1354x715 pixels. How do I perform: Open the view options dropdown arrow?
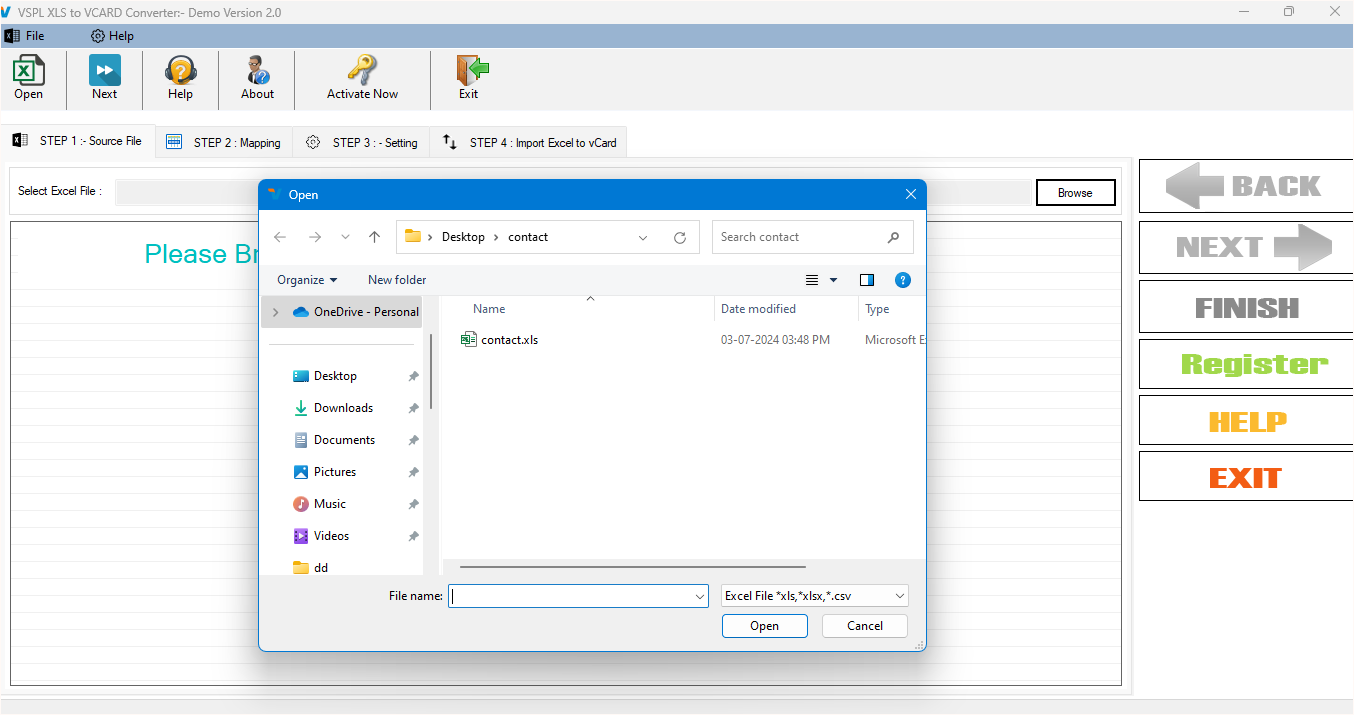click(x=834, y=280)
